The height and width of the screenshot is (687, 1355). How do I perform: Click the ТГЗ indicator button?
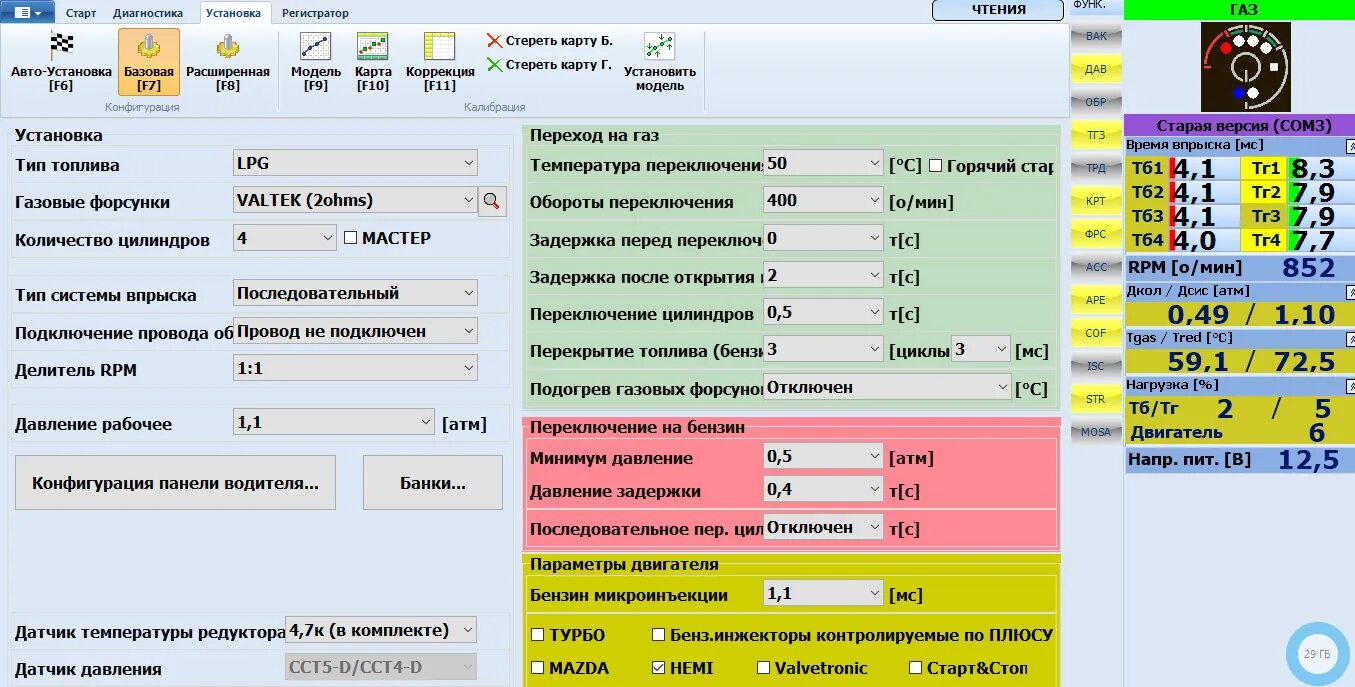click(x=1096, y=135)
